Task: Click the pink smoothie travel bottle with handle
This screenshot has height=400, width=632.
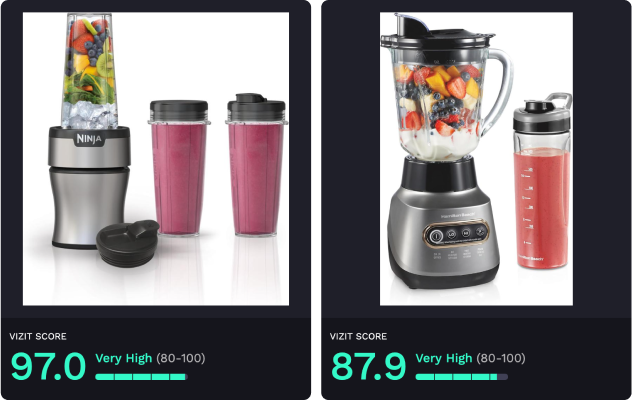Action: coord(543,181)
